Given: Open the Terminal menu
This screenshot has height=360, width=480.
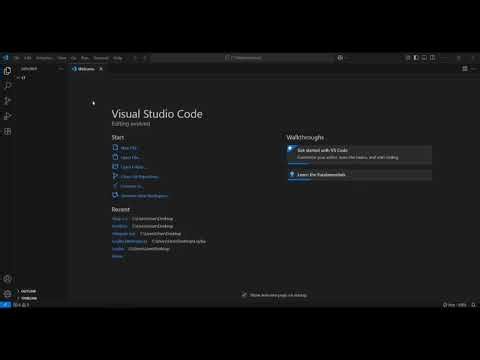Looking at the screenshot, I should click(101, 58).
